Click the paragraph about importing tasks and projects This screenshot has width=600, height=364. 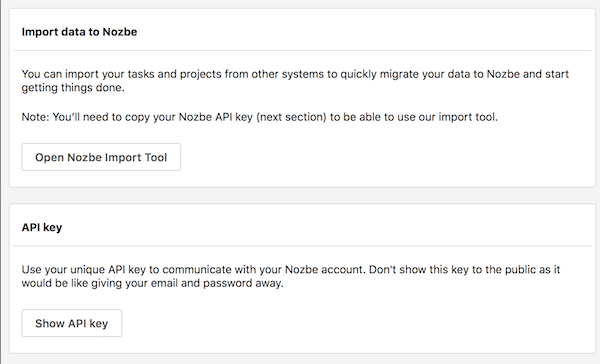pyautogui.click(x=295, y=80)
